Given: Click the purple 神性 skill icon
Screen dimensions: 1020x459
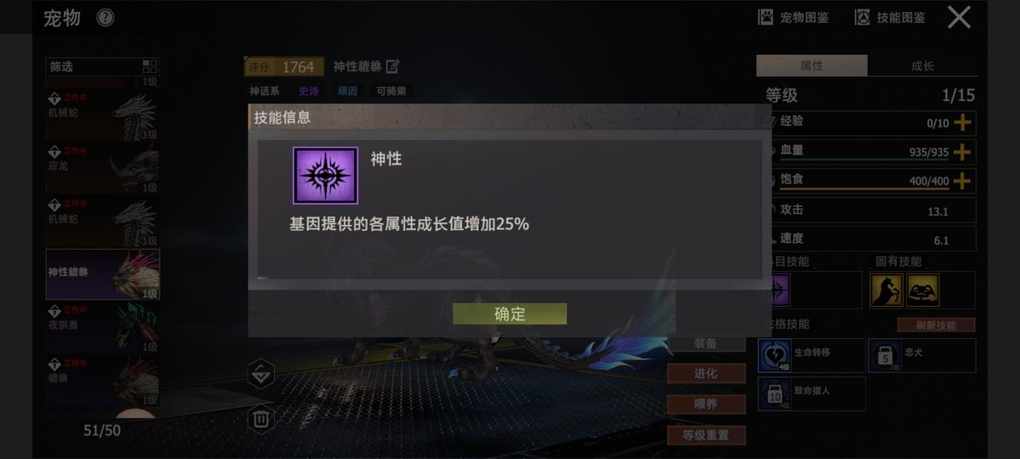Looking at the screenshot, I should tap(325, 176).
